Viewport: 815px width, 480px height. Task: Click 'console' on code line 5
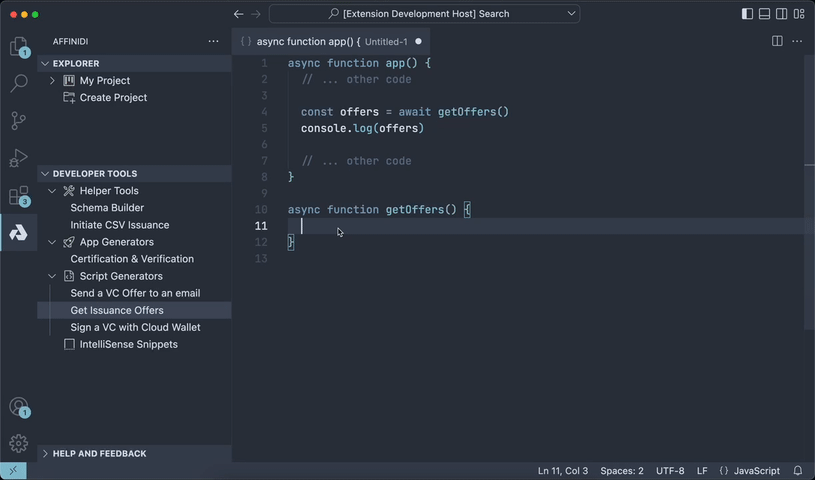click(x=324, y=128)
